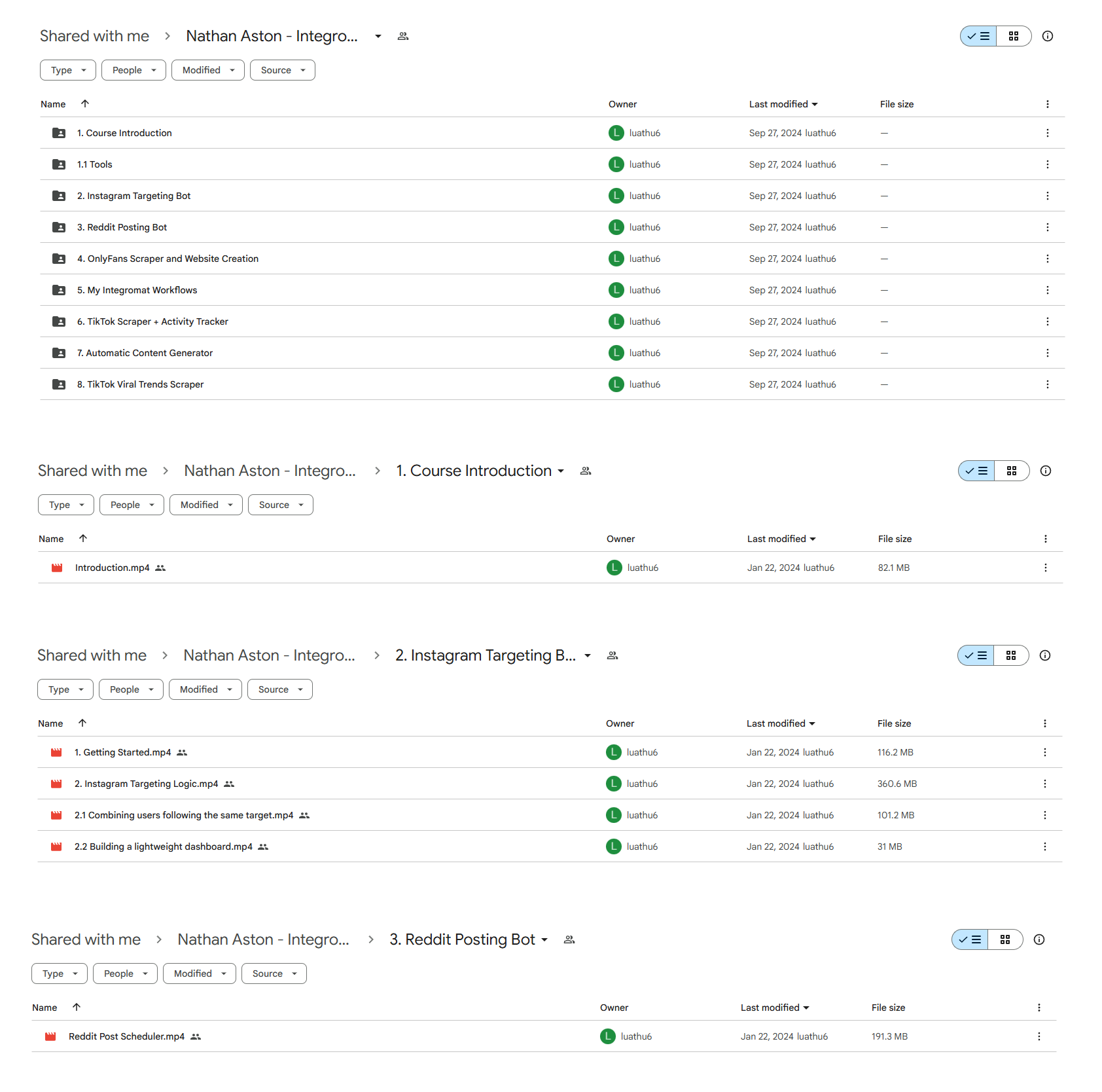Viewport: 1102px width, 1092px height.
Task: Click shared people icon beside Nathan Aston title
Action: click(403, 36)
